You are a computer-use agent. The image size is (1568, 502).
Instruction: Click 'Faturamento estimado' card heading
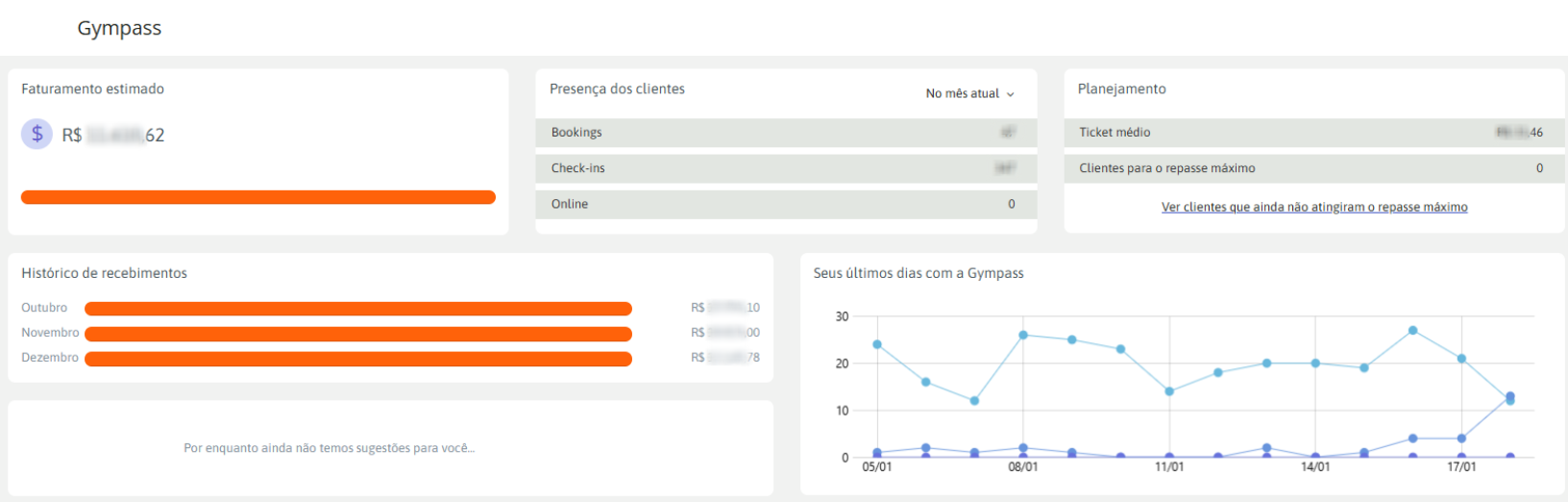tap(92, 88)
